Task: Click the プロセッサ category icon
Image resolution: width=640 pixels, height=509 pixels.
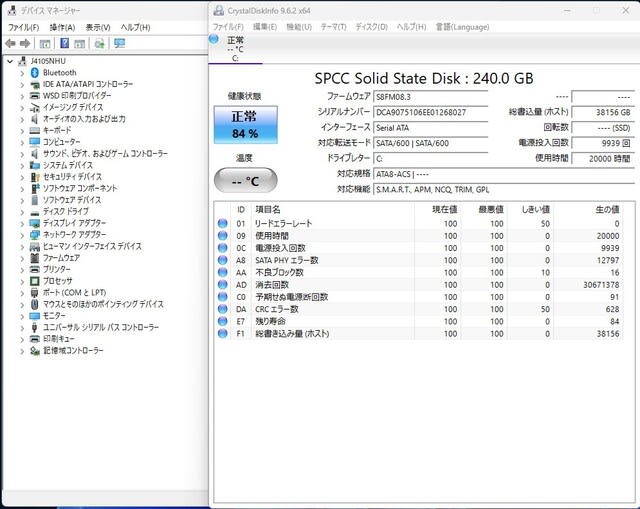Action: click(x=35, y=281)
